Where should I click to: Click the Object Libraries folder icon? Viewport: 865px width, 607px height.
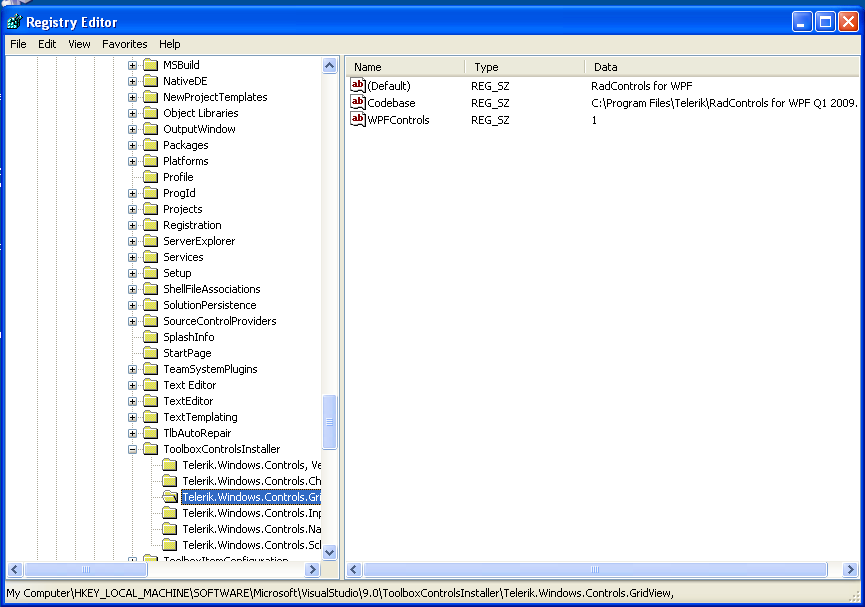(x=151, y=113)
